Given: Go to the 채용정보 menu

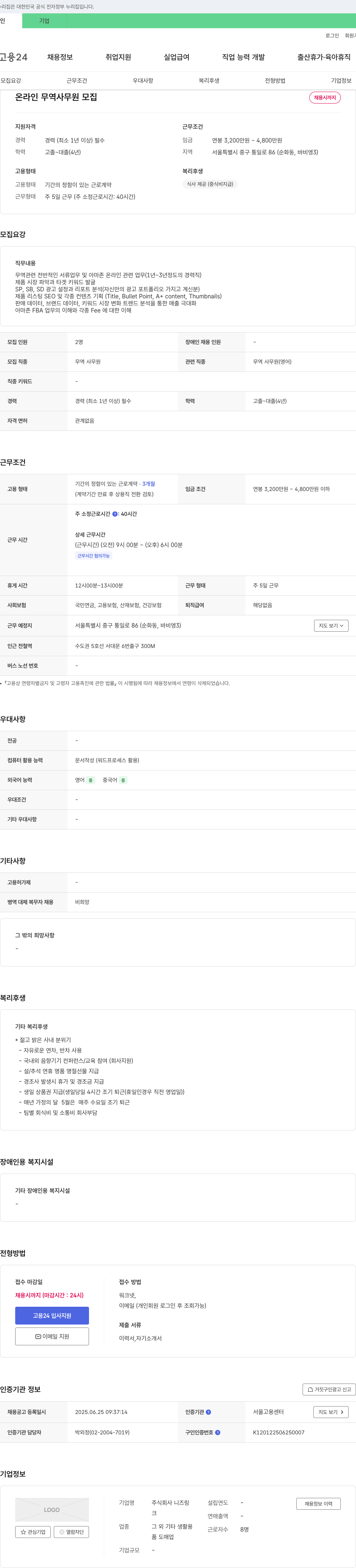Looking at the screenshot, I should [60, 57].
